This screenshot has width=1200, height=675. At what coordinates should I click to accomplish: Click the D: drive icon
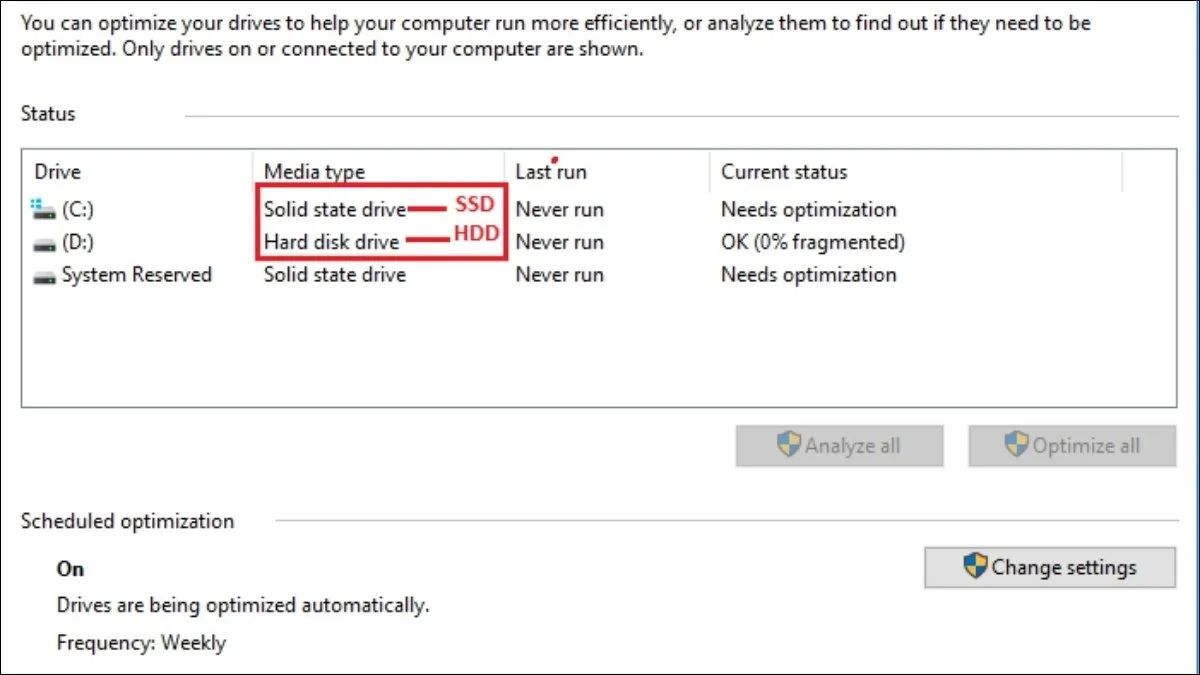point(44,243)
